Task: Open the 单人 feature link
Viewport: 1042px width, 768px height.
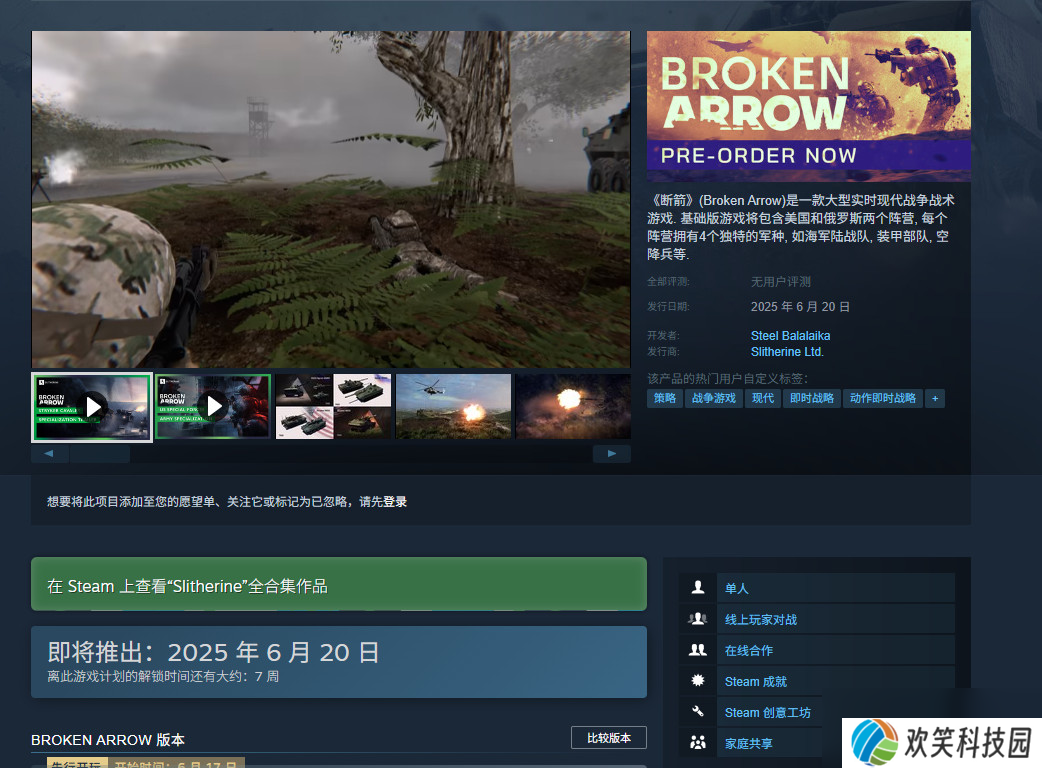Action: pyautogui.click(x=736, y=589)
